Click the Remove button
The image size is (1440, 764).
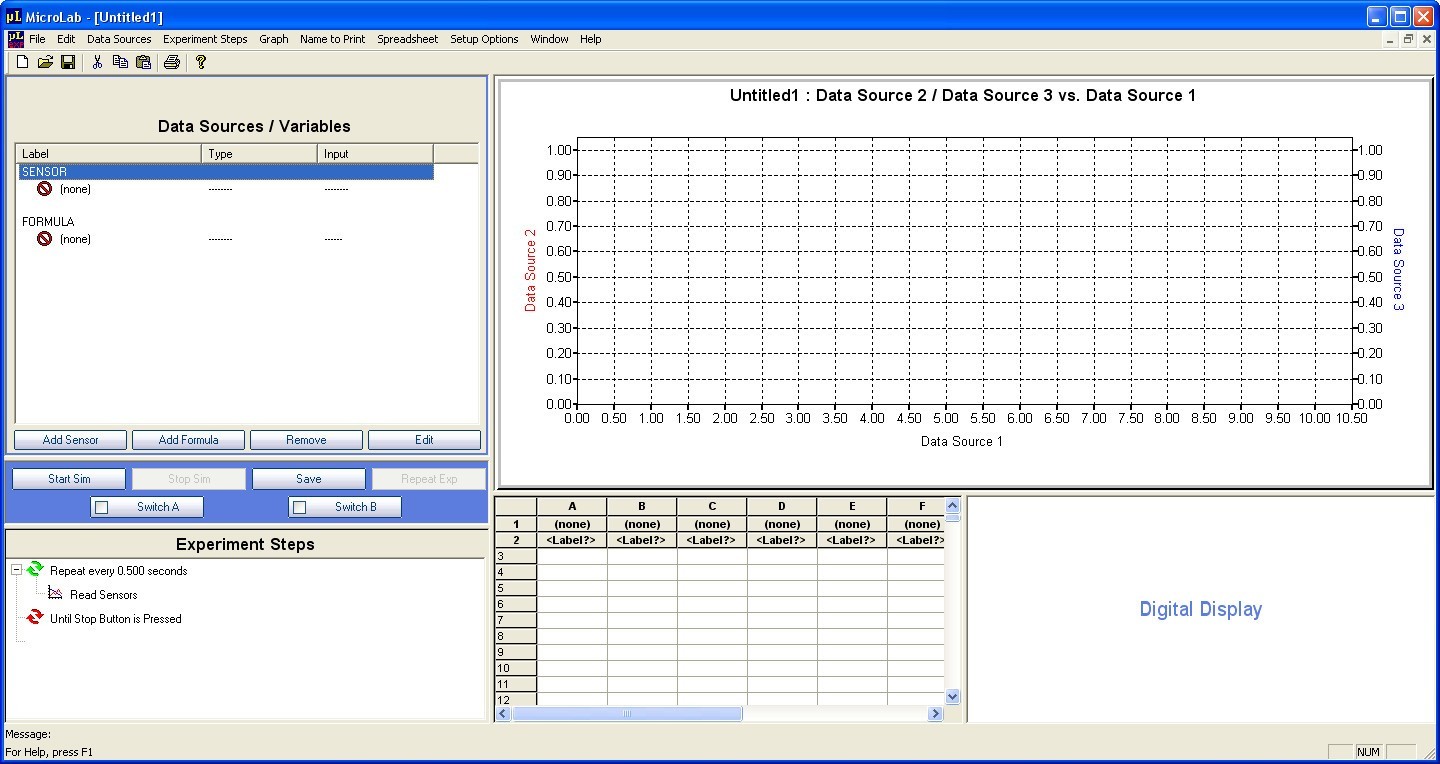click(307, 440)
